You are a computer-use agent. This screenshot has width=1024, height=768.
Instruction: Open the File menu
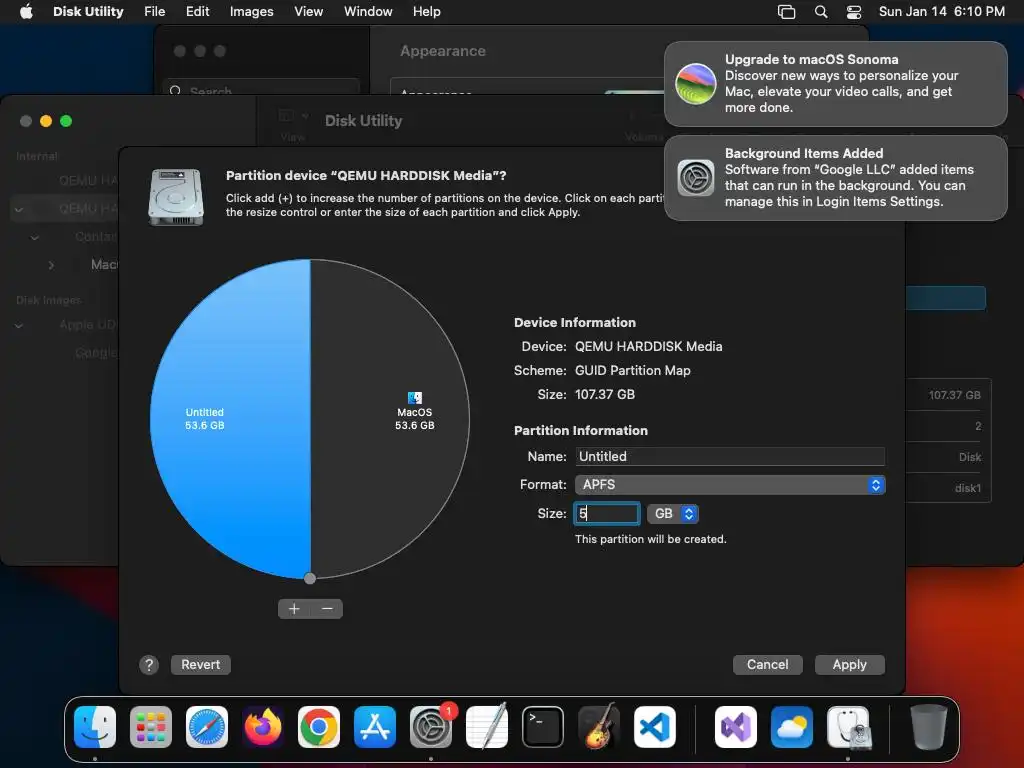(154, 12)
